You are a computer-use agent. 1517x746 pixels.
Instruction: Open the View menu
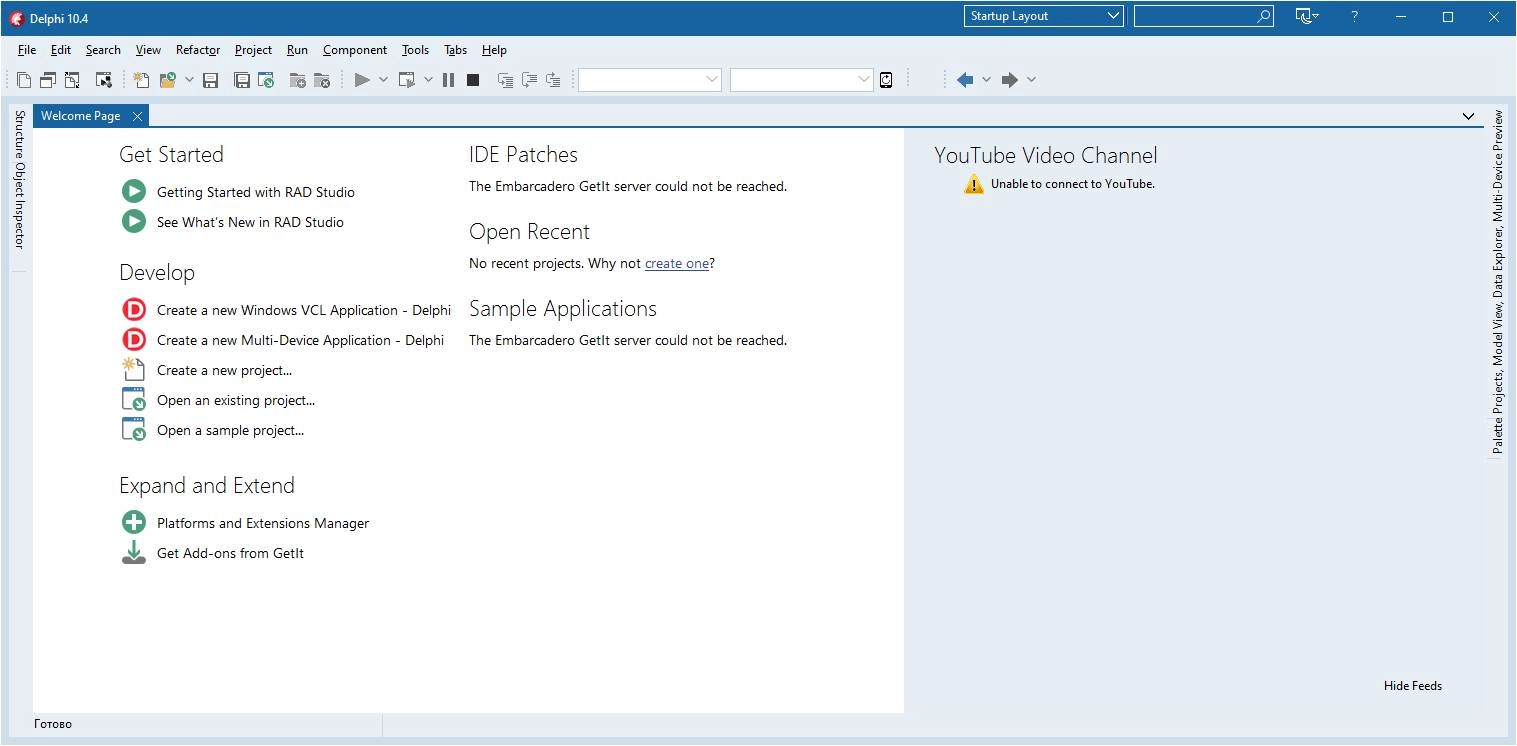148,50
